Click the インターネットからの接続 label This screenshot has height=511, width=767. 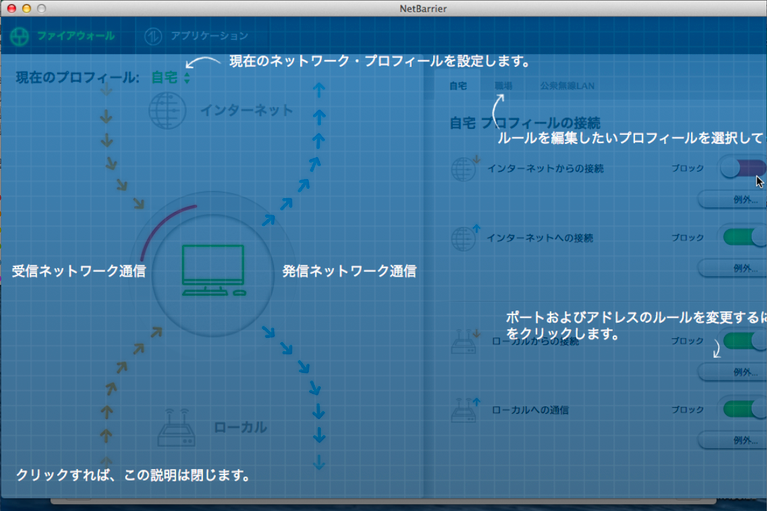[545, 169]
